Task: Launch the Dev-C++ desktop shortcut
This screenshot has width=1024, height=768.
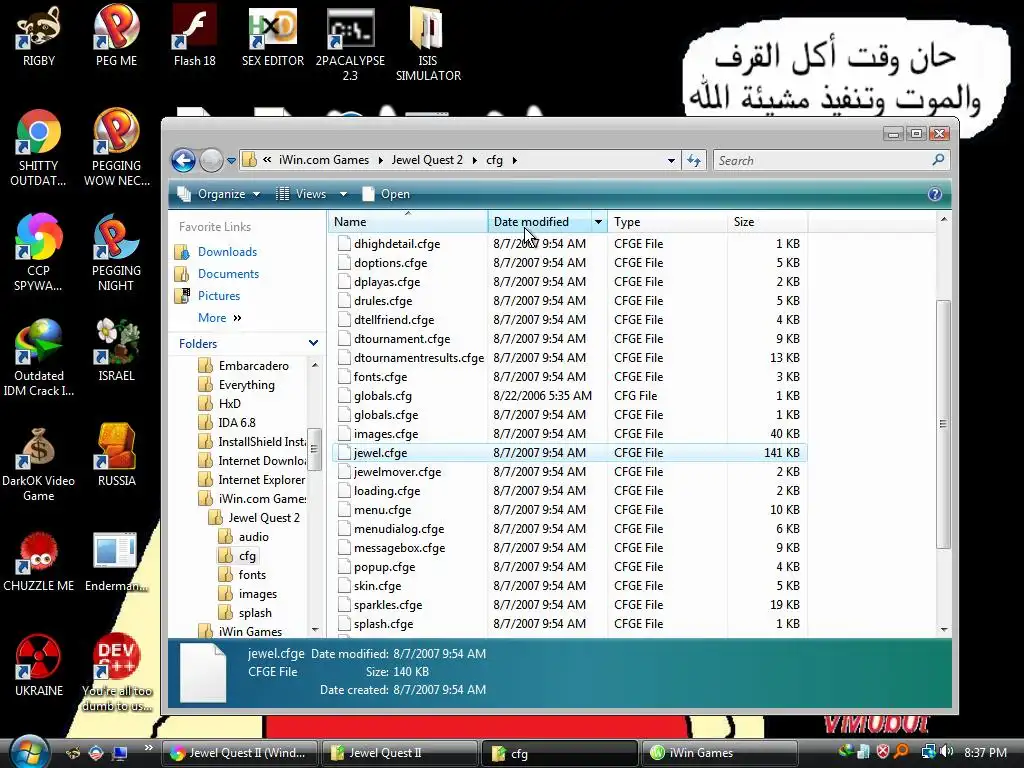Action: [116, 673]
